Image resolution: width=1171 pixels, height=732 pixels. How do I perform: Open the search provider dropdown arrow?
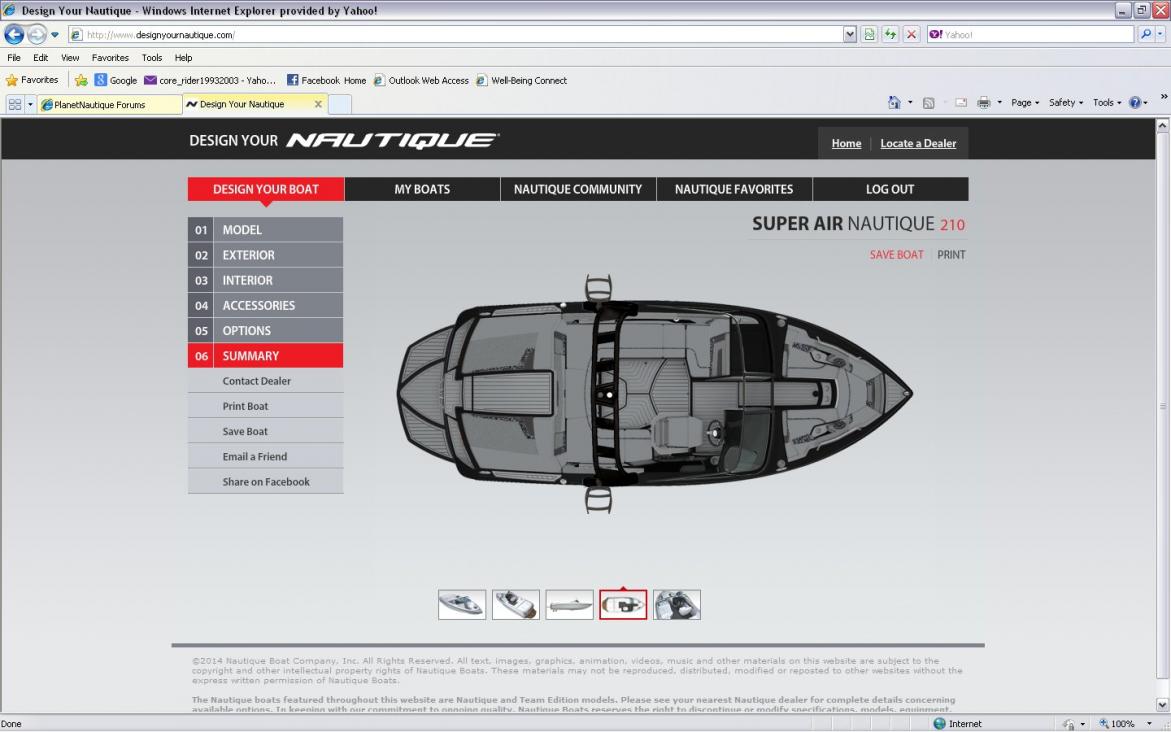pos(1160,34)
